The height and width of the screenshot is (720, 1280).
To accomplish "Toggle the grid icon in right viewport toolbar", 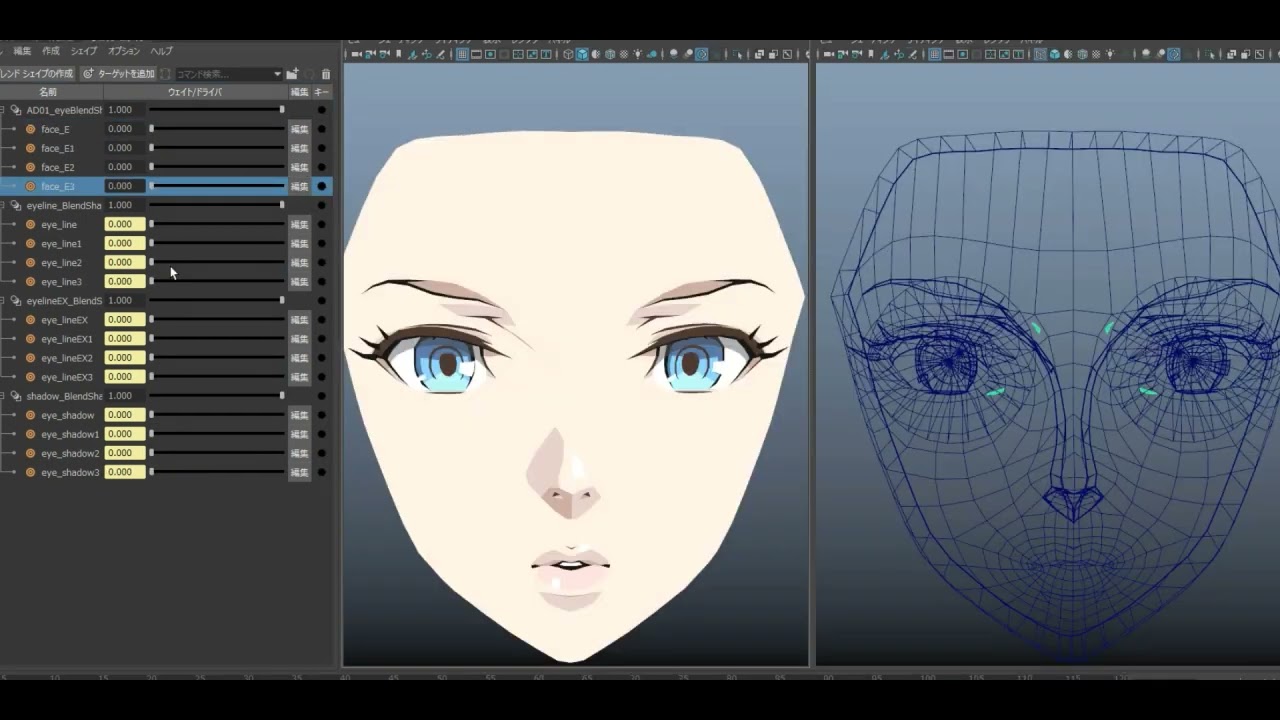I will pos(935,54).
